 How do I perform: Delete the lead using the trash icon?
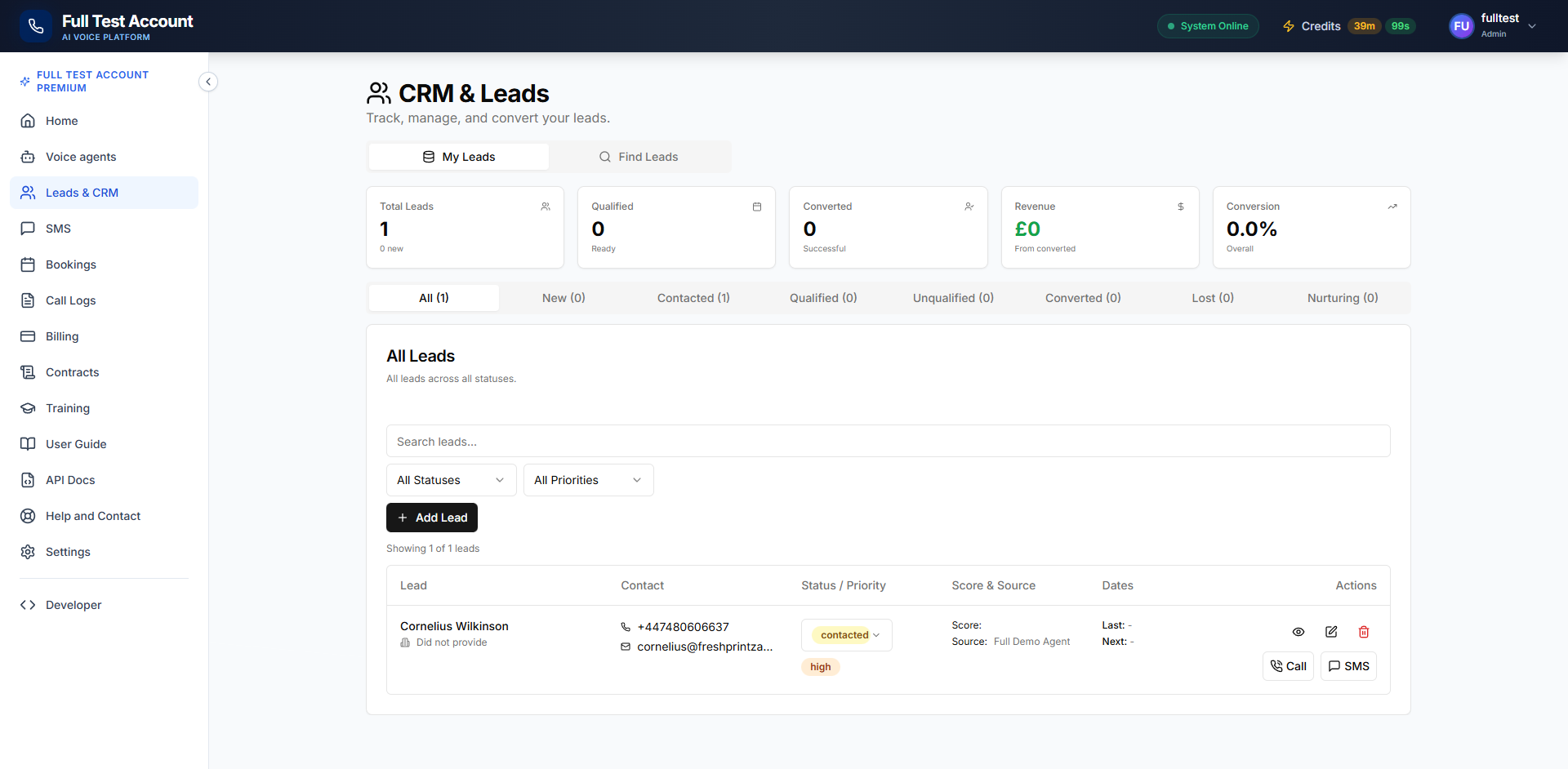(1363, 632)
